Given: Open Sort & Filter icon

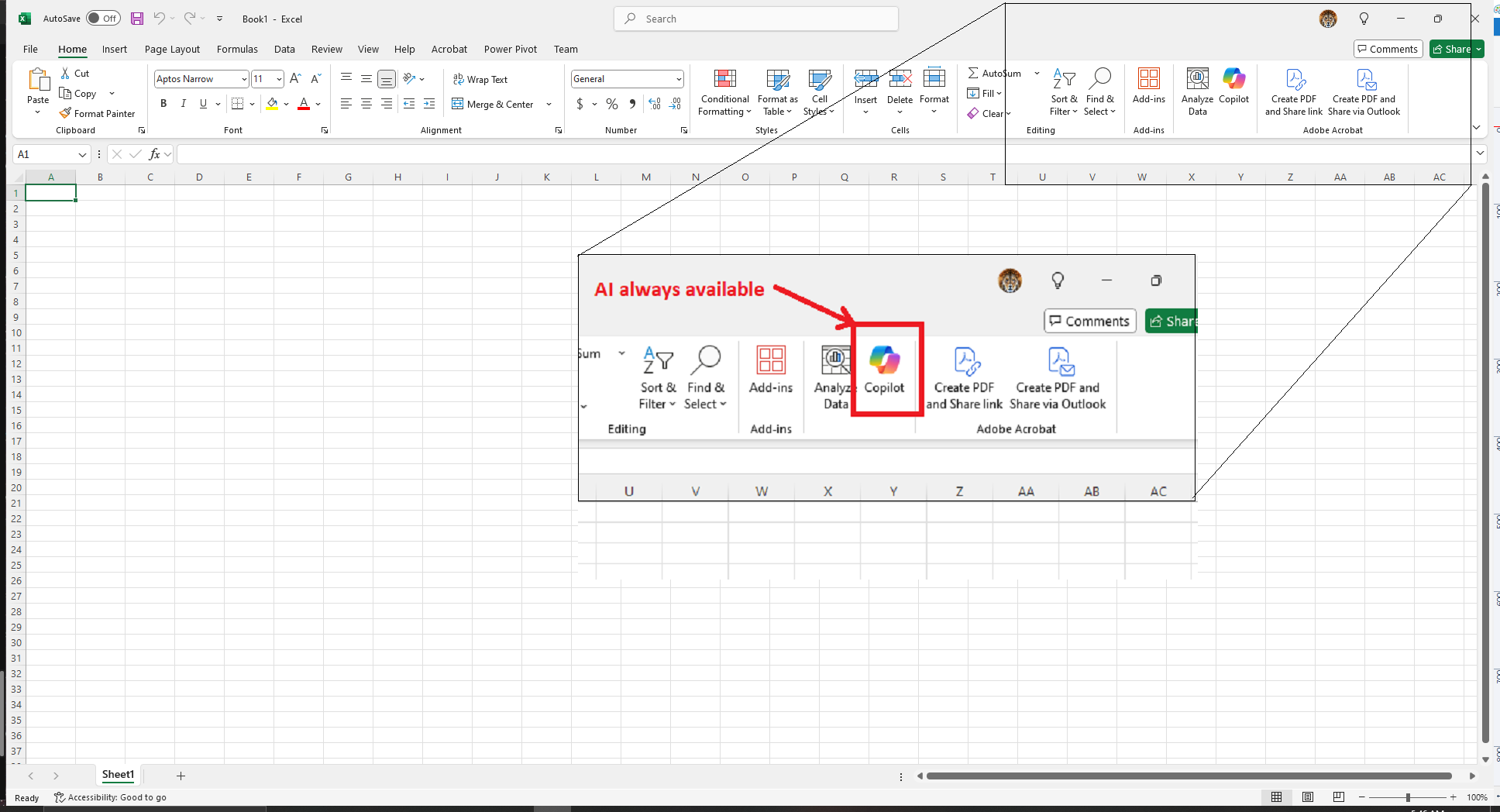Looking at the screenshot, I should [x=1064, y=78].
